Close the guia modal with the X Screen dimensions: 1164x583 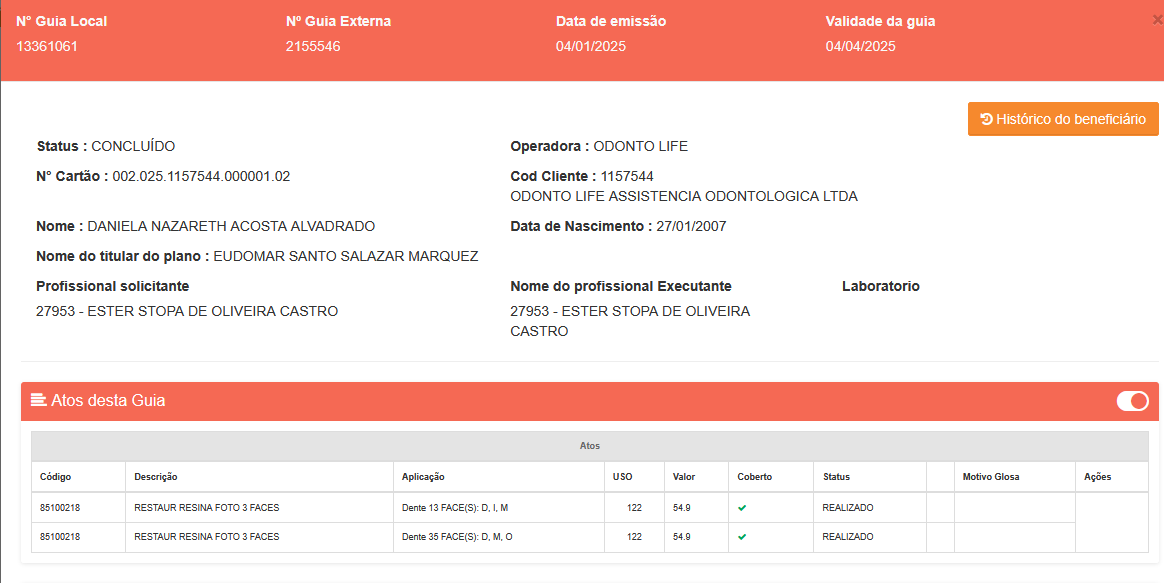pyautogui.click(x=1157, y=21)
